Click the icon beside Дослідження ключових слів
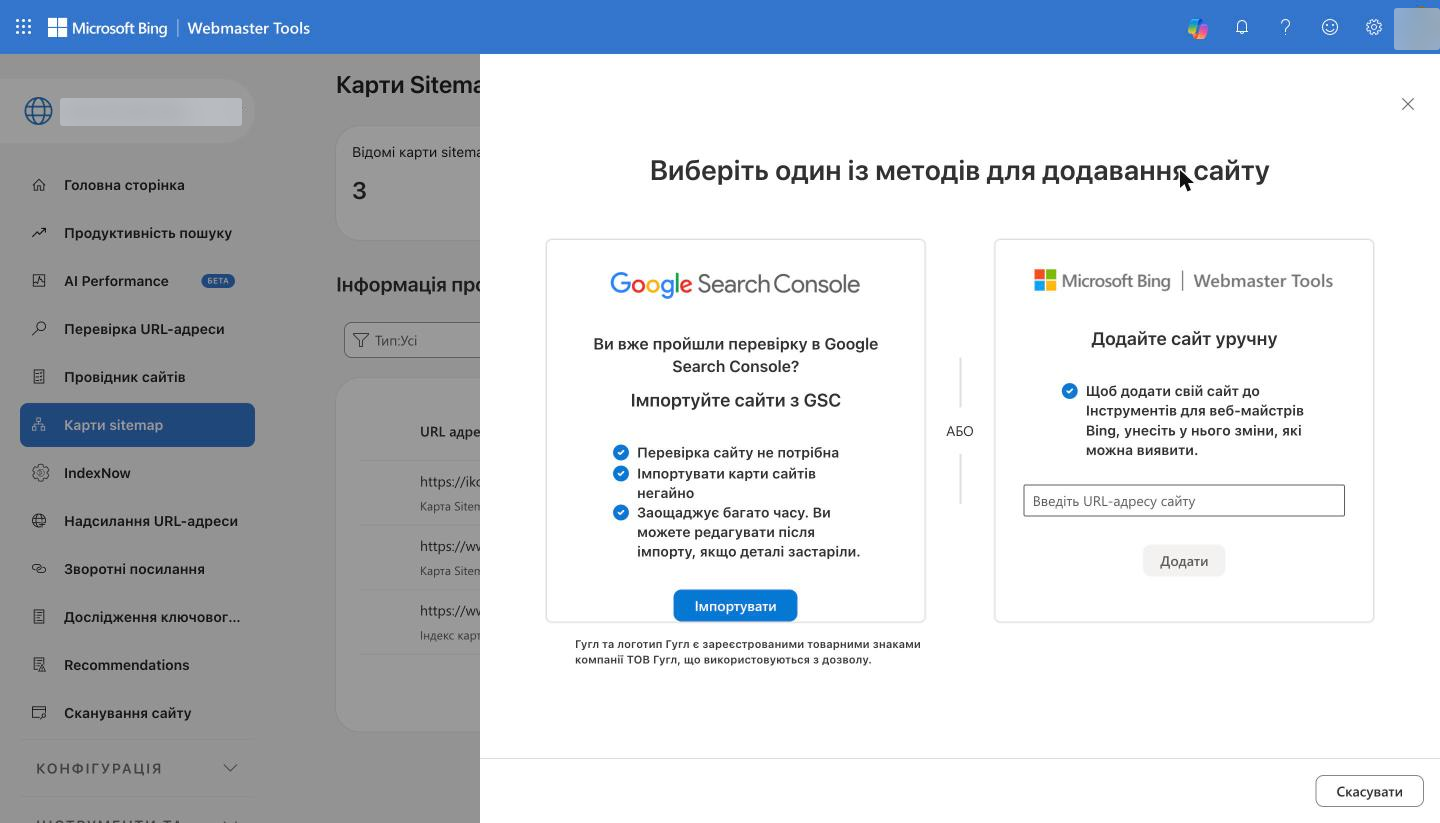1440x823 pixels. pyautogui.click(x=39, y=616)
